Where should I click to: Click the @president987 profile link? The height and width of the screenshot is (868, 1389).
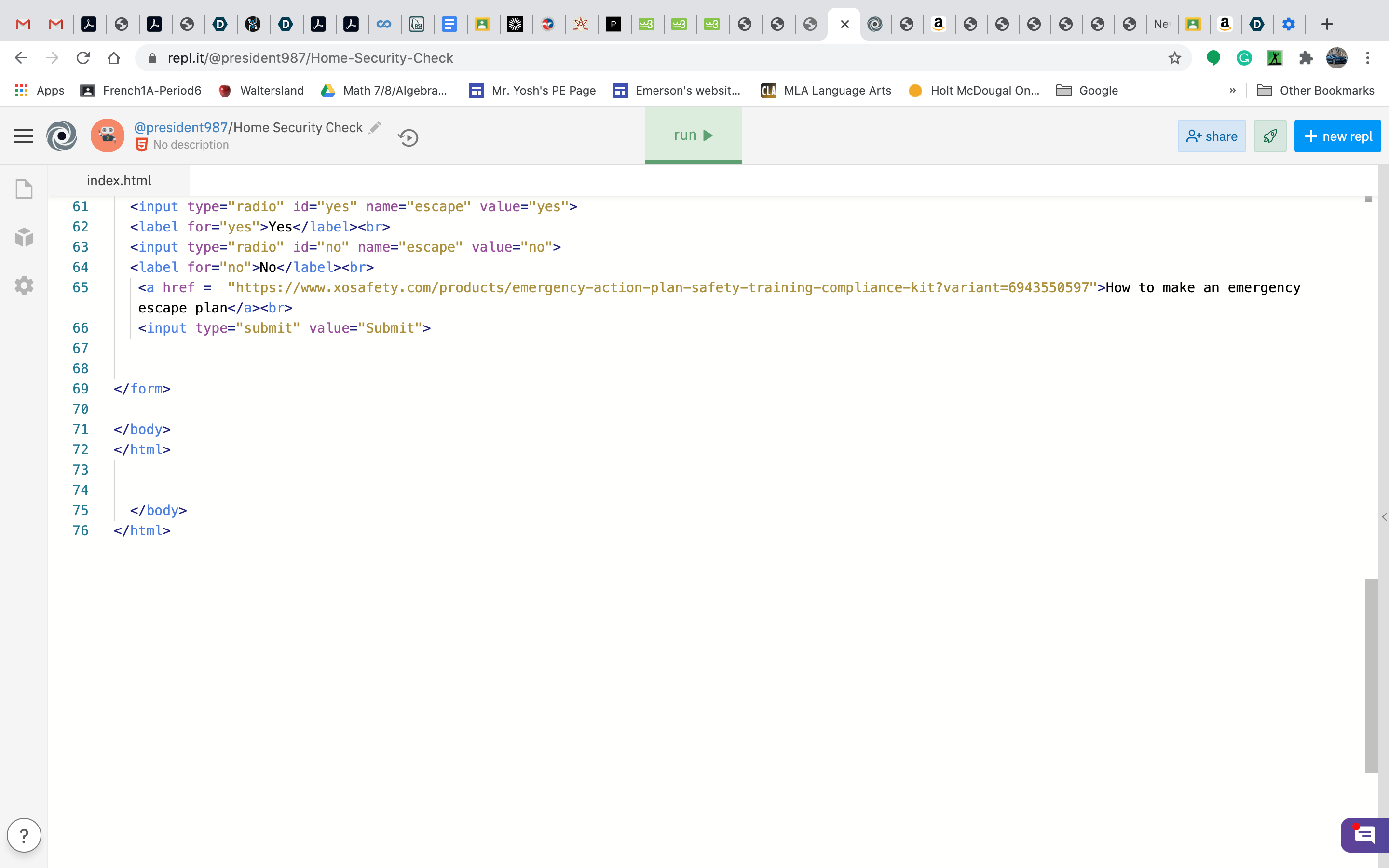(x=181, y=127)
